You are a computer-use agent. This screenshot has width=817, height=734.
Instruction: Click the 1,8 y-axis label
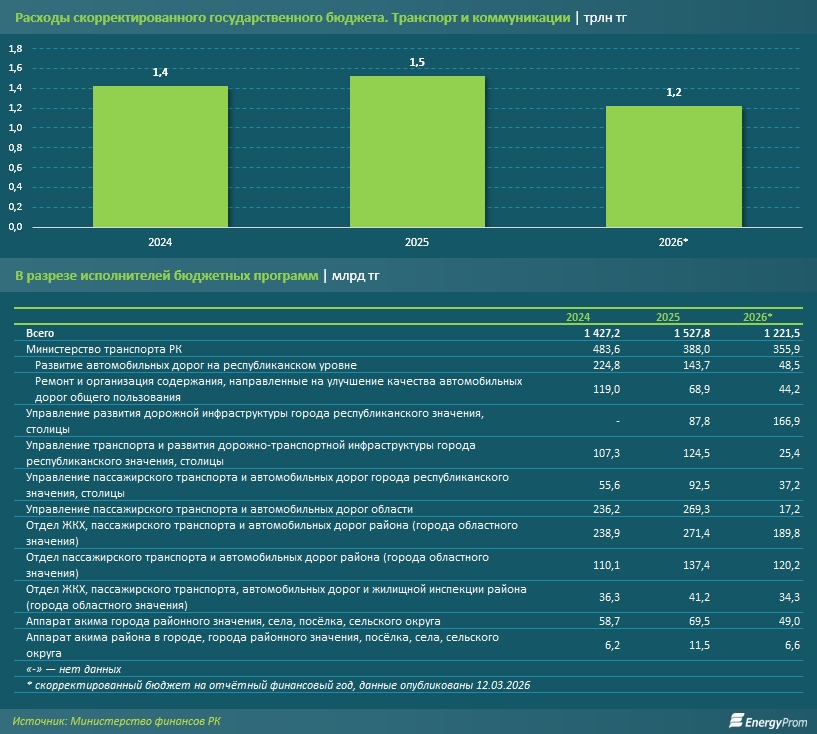coord(15,48)
